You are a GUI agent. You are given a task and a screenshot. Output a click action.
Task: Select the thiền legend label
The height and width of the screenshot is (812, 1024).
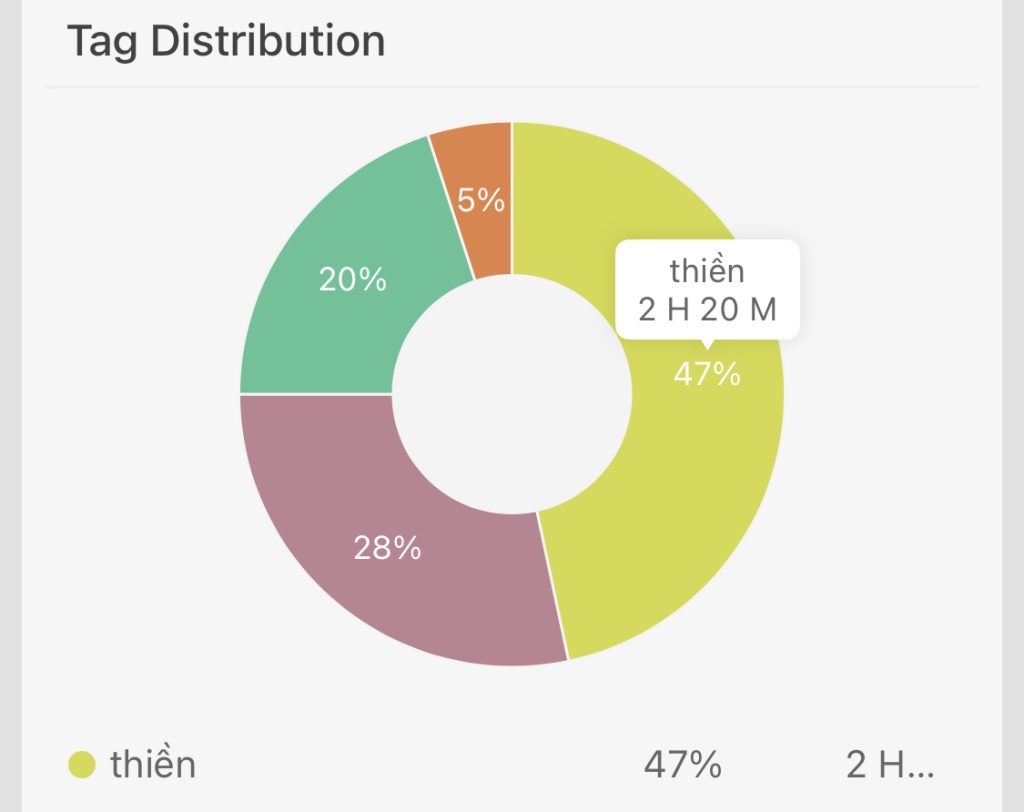click(153, 765)
